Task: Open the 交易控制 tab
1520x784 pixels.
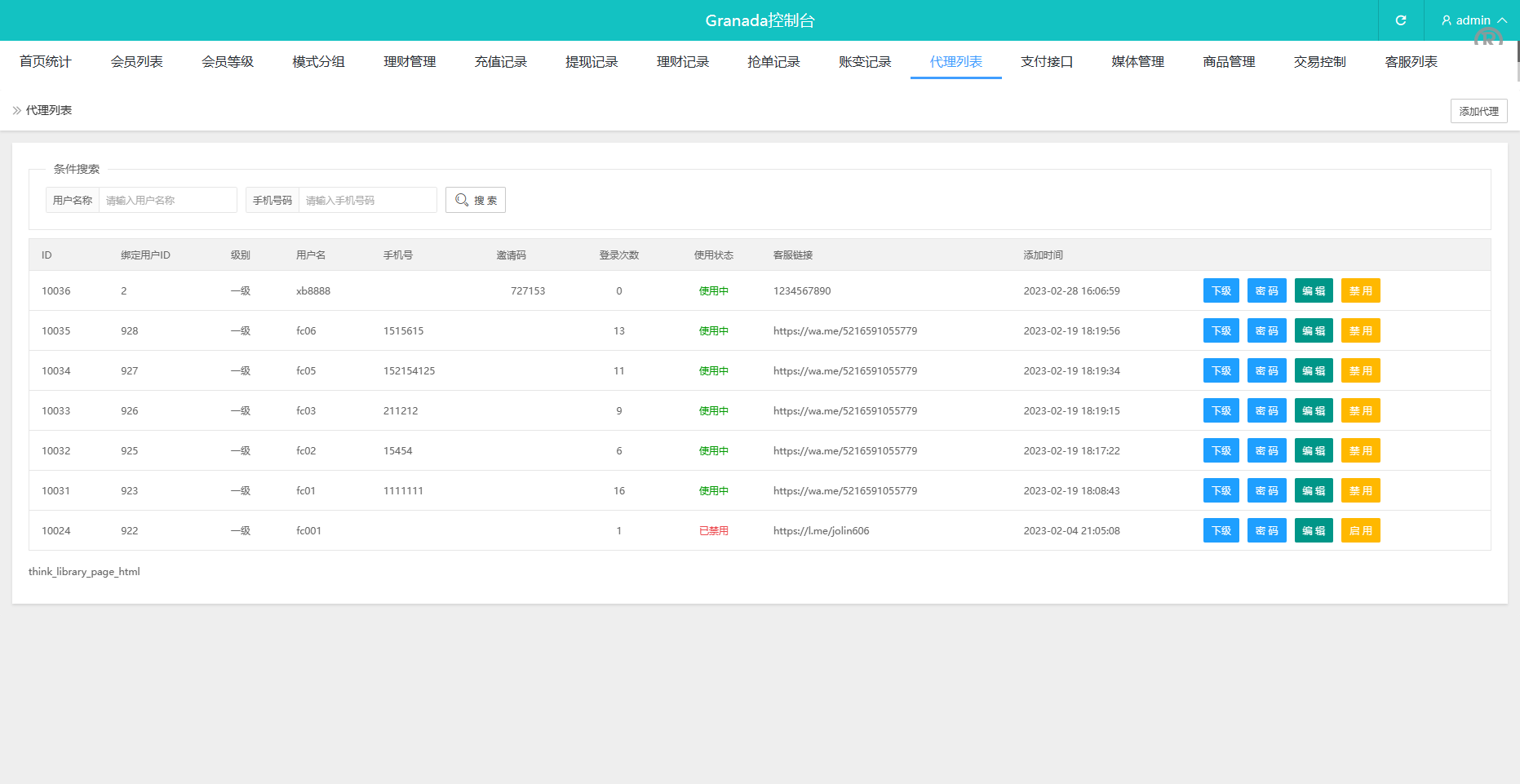Action: (1319, 62)
